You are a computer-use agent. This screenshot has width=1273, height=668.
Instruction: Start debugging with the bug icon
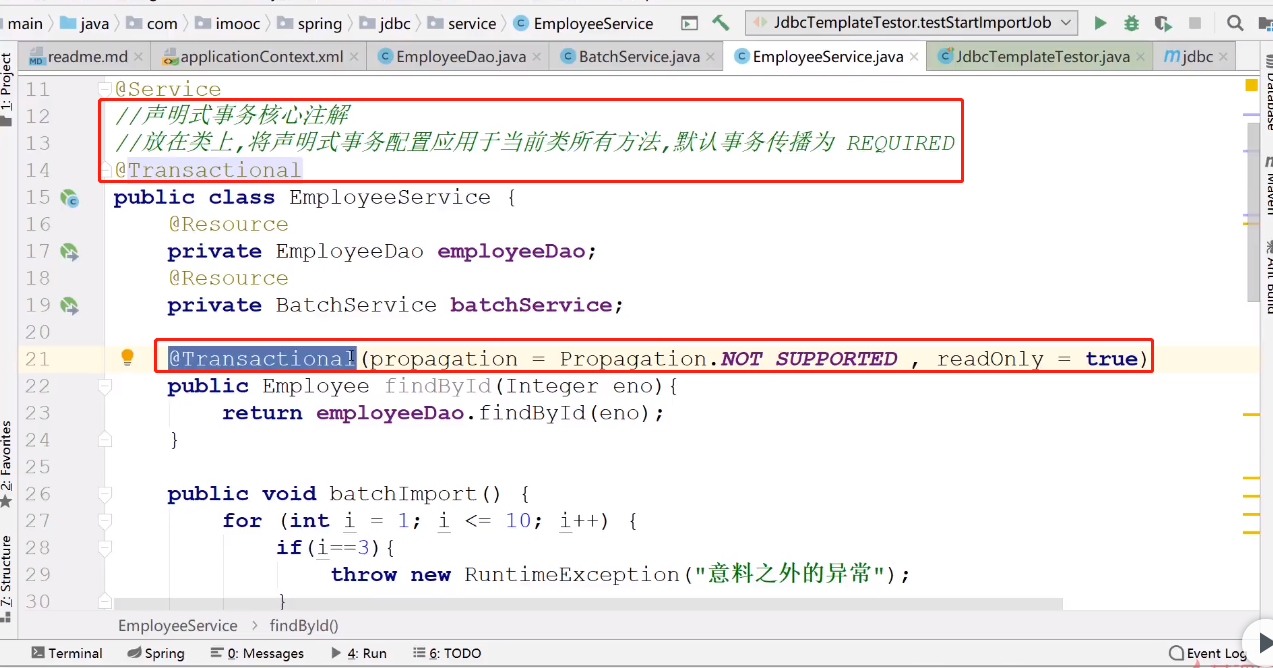(1131, 23)
